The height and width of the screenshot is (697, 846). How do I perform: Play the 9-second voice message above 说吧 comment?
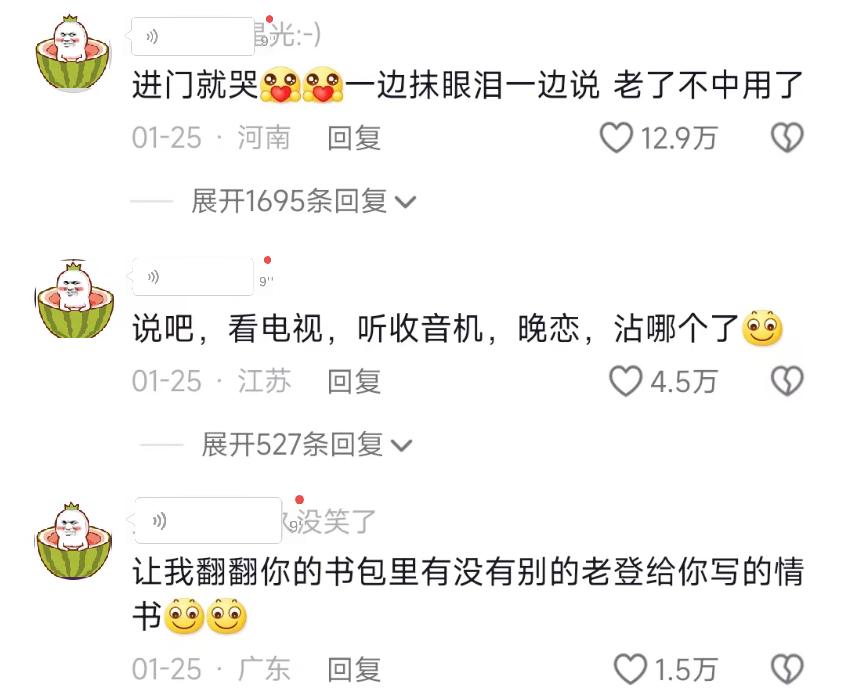click(193, 277)
